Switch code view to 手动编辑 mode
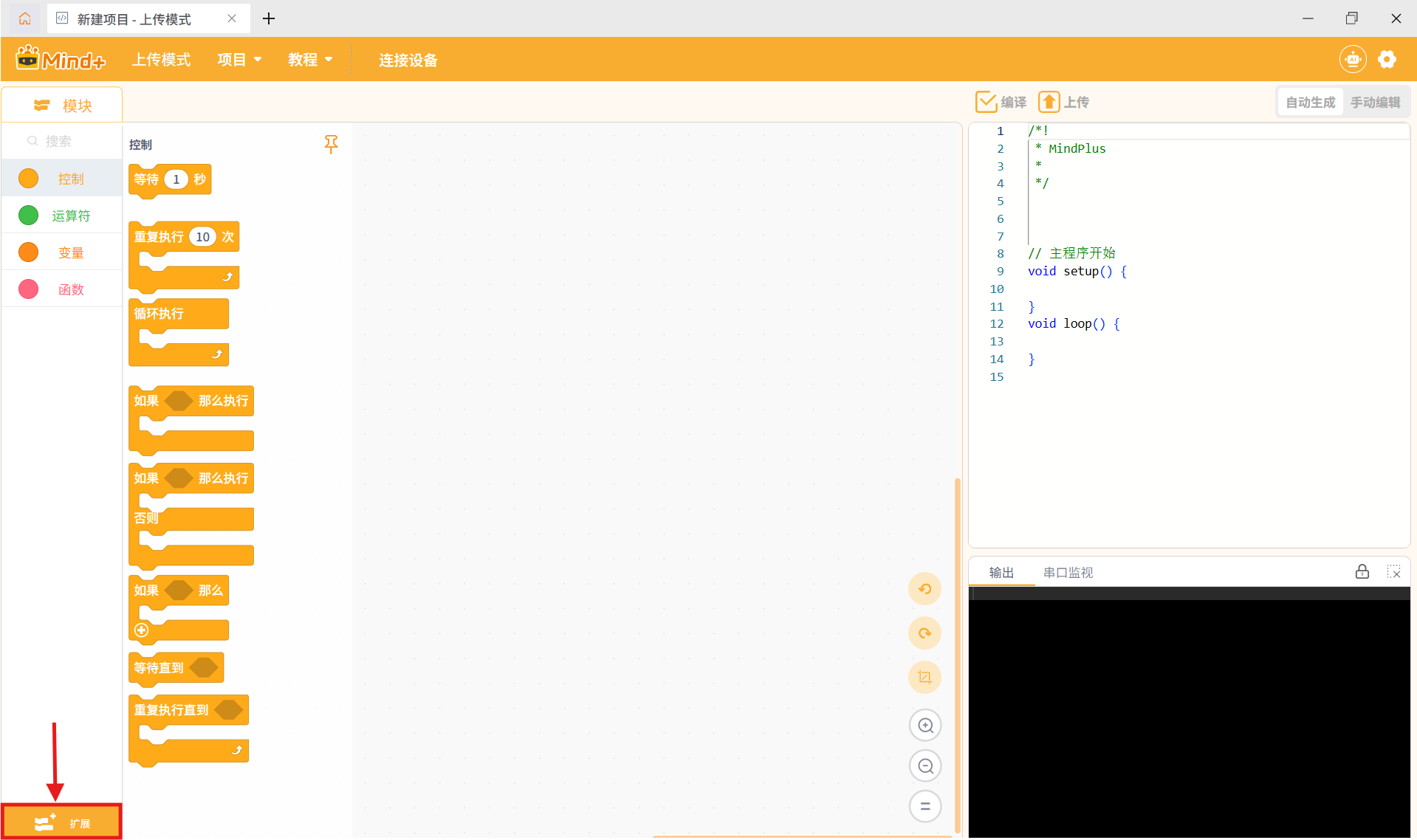The height and width of the screenshot is (840, 1417). tap(1375, 103)
